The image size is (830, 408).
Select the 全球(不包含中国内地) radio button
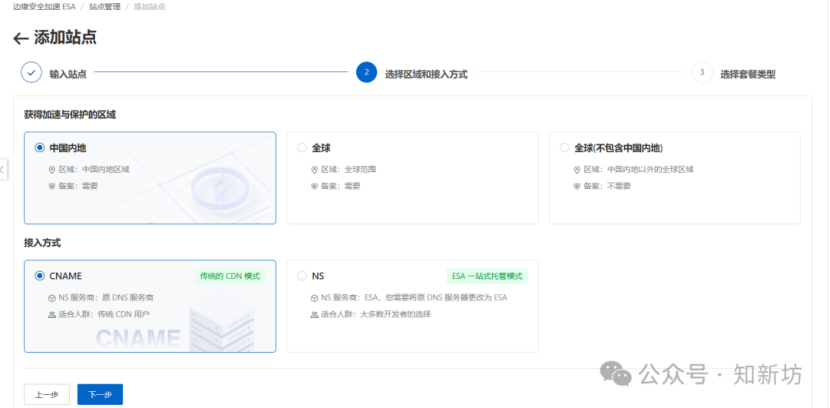565,147
